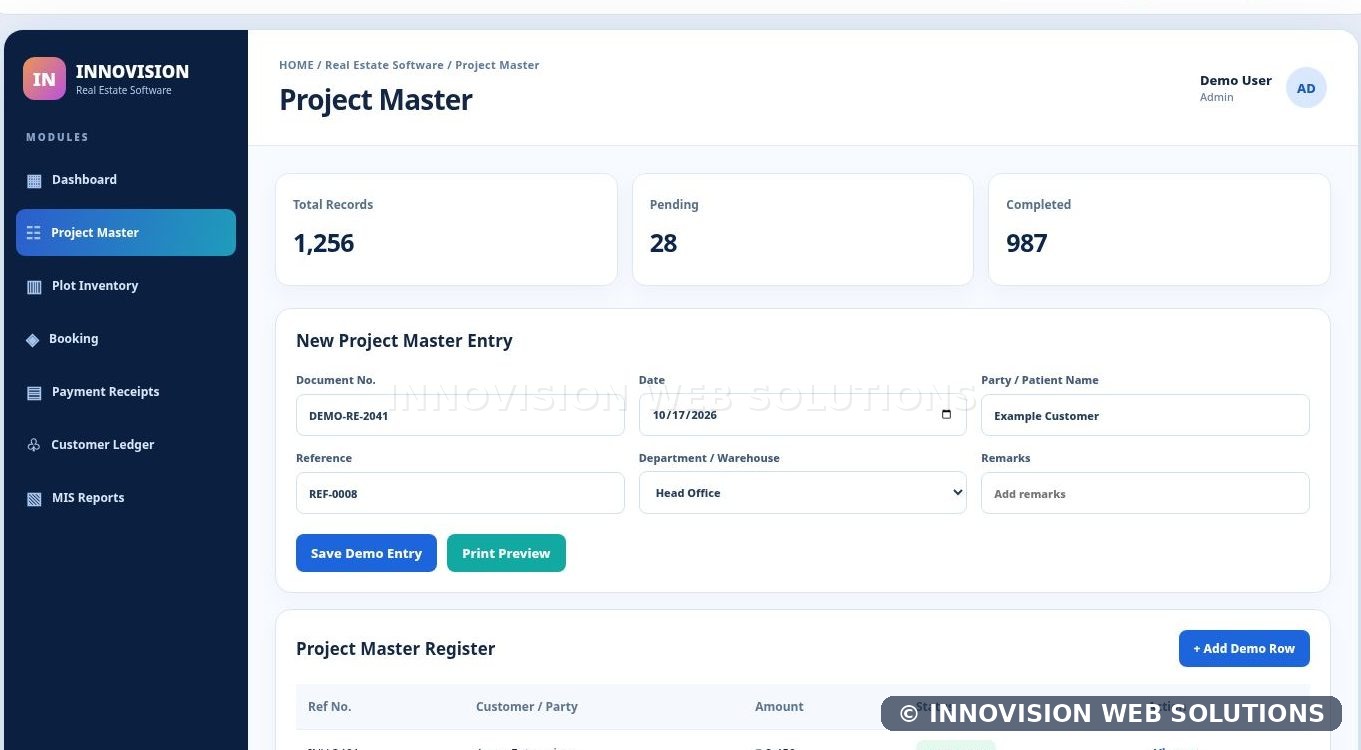This screenshot has height=750, width=1361.
Task: Open the MIS Reports module
Action: pyautogui.click(x=126, y=498)
